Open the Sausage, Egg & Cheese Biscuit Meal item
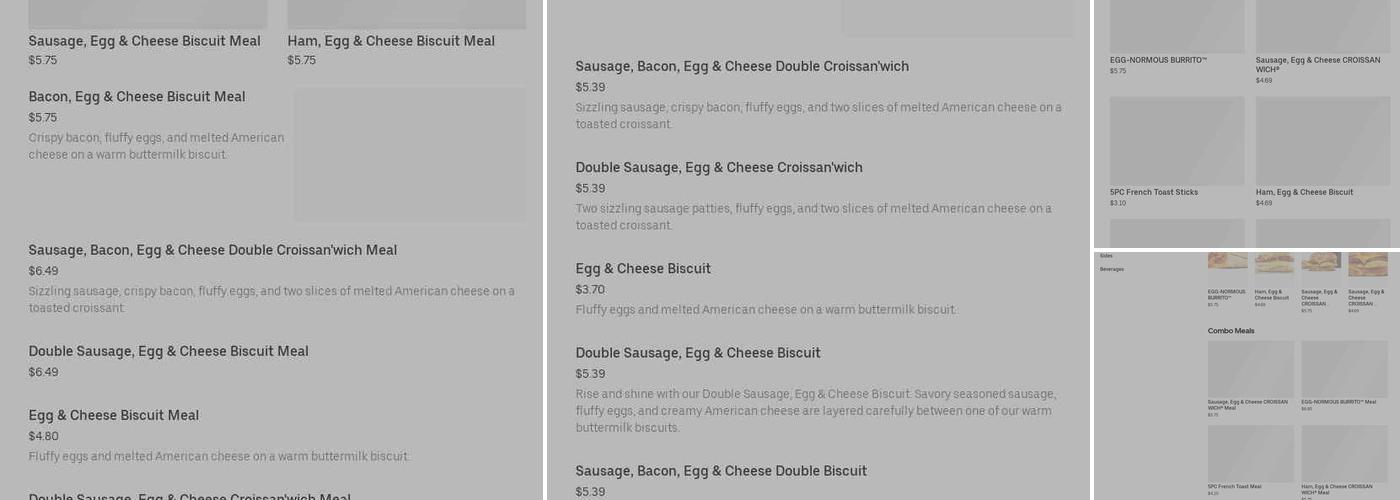Image resolution: width=1400 pixels, height=500 pixels. [x=144, y=41]
